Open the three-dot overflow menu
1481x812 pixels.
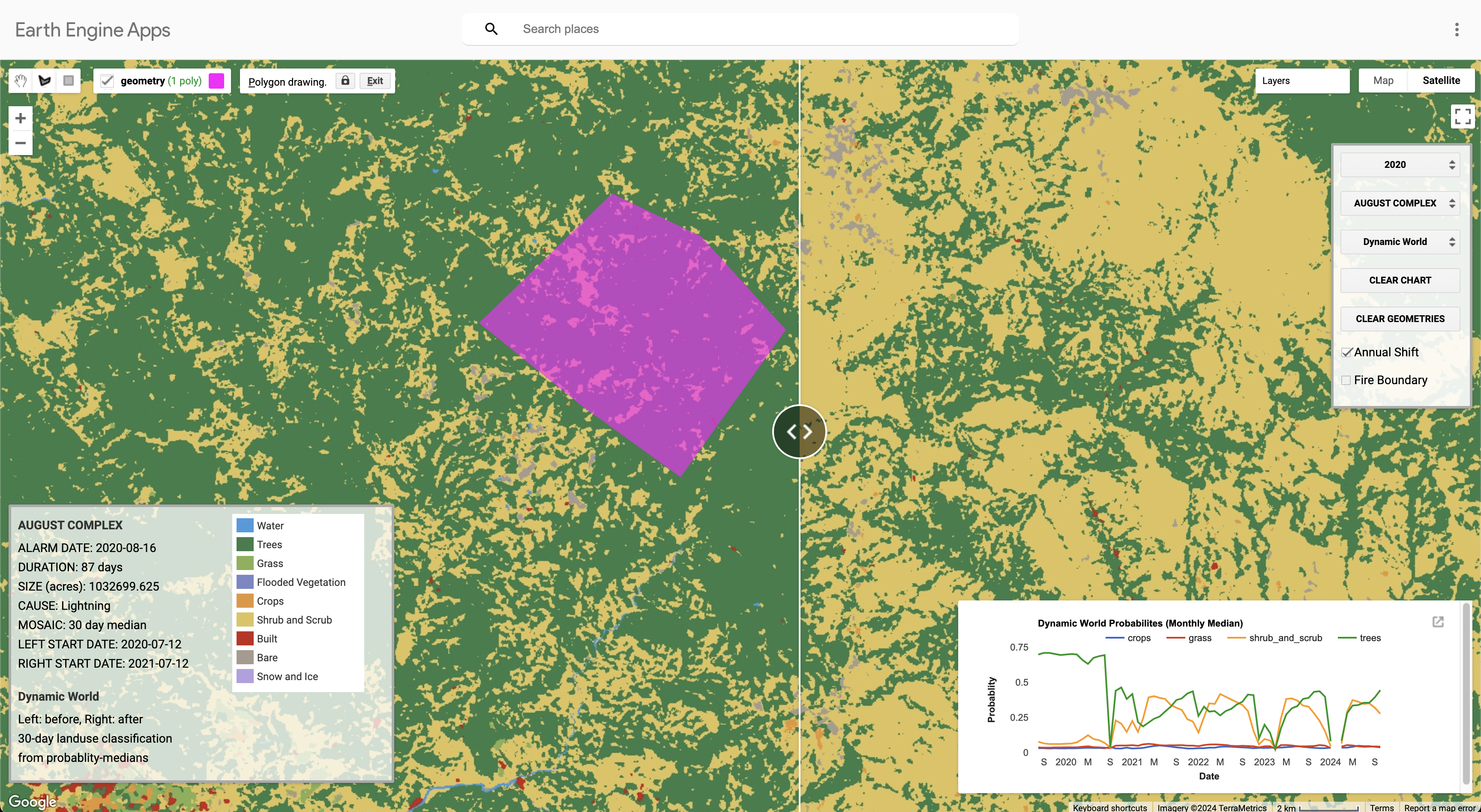1456,29
